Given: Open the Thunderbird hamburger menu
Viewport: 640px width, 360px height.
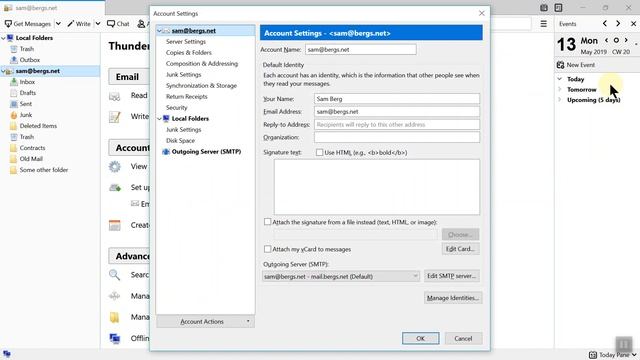Looking at the screenshot, I should coord(544,24).
